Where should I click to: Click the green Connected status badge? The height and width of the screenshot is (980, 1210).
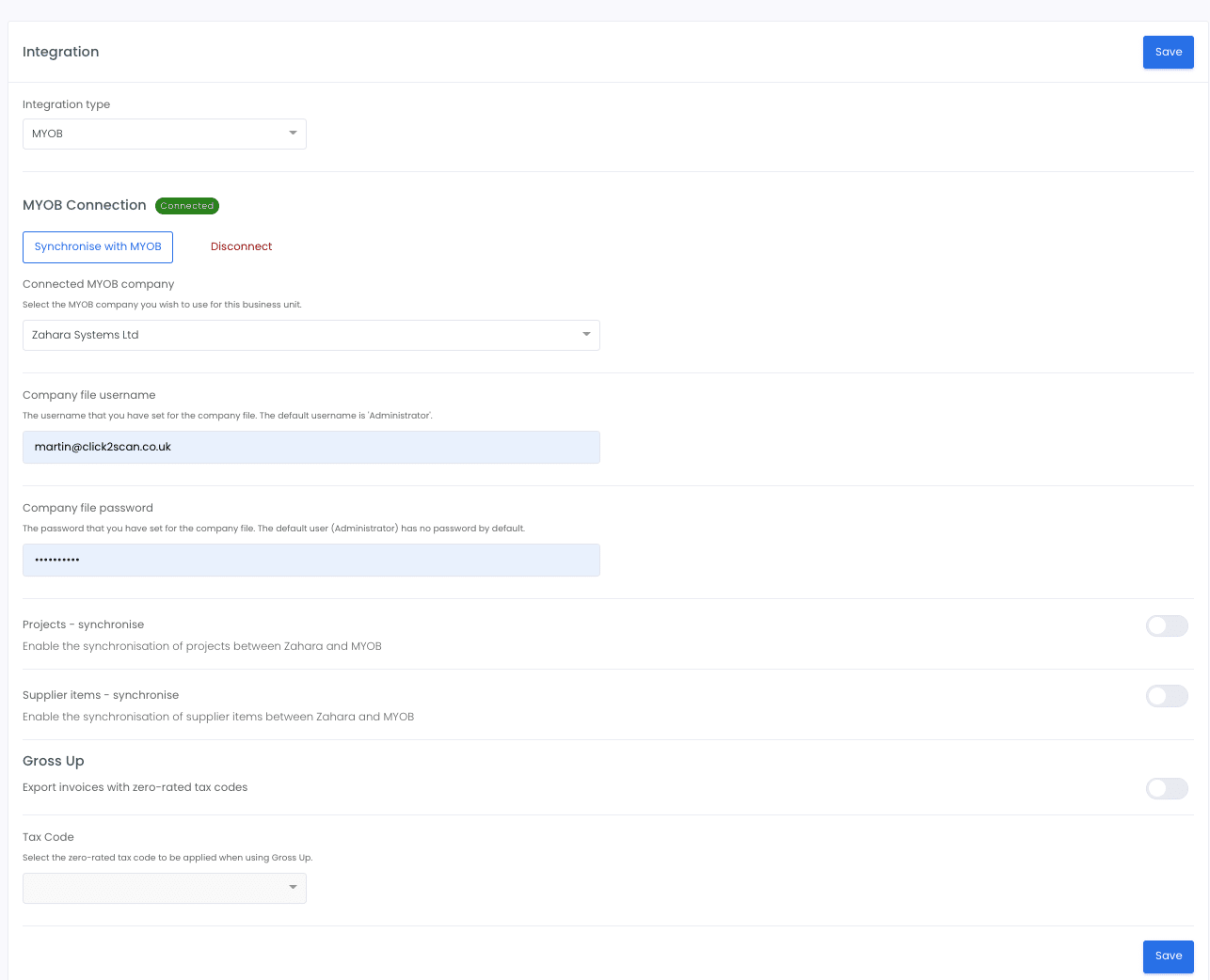(187, 206)
